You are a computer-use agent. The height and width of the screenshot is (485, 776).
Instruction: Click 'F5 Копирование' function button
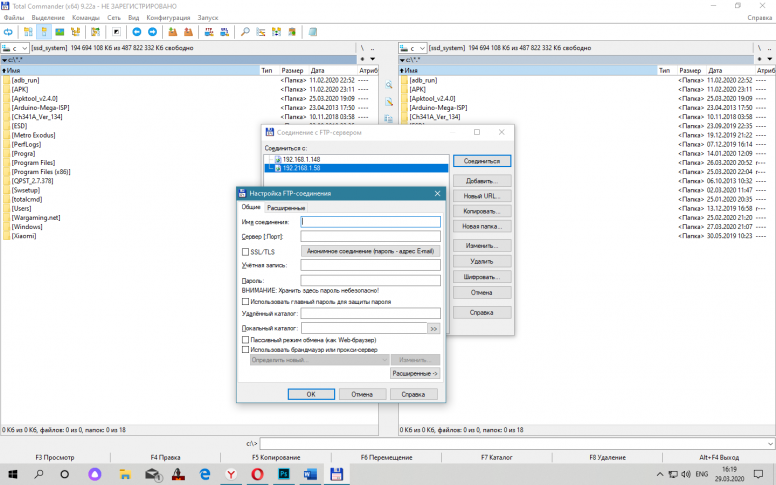(x=276, y=457)
